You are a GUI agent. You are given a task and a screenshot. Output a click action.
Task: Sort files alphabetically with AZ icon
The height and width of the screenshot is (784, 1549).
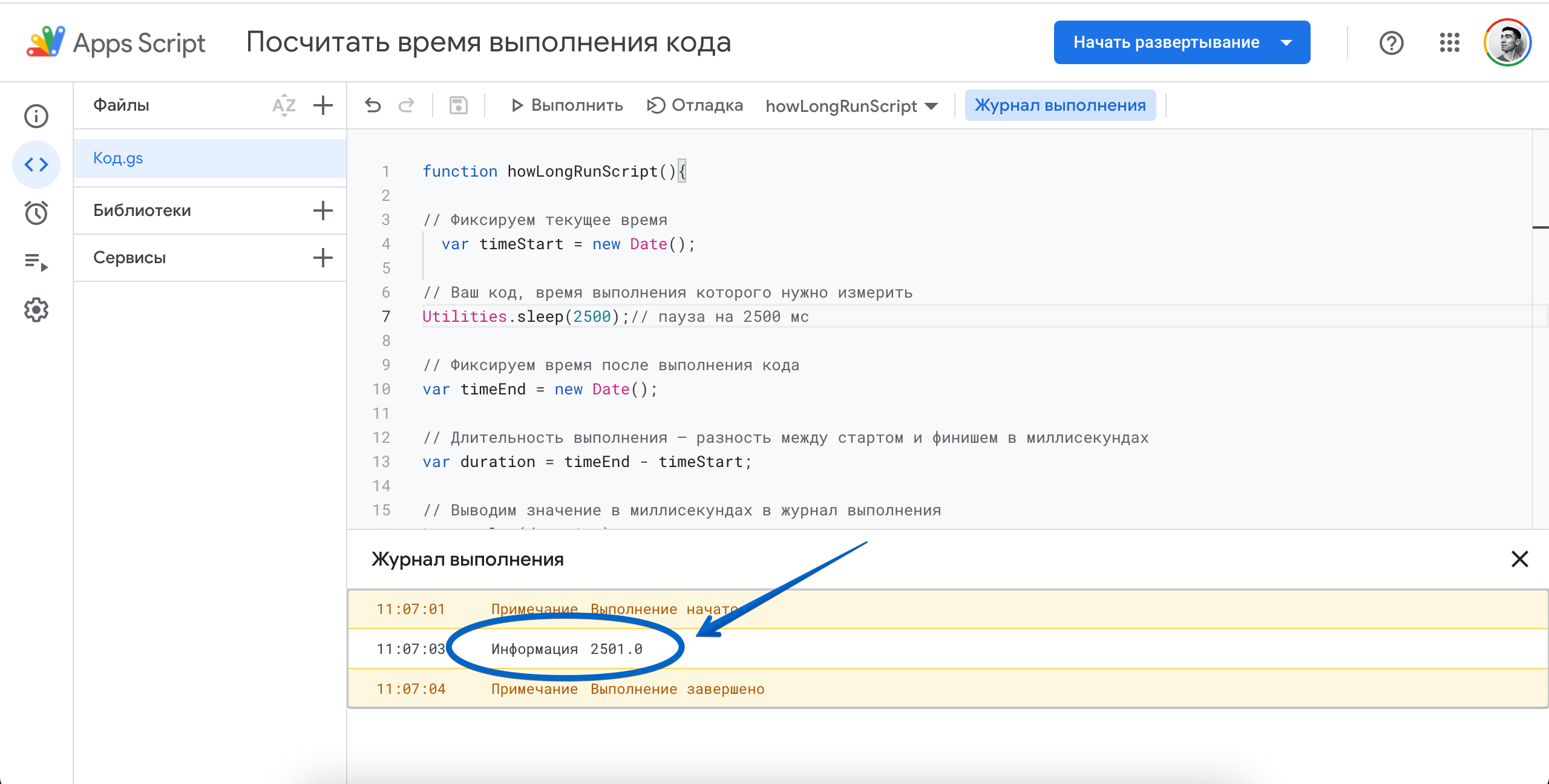(284, 105)
